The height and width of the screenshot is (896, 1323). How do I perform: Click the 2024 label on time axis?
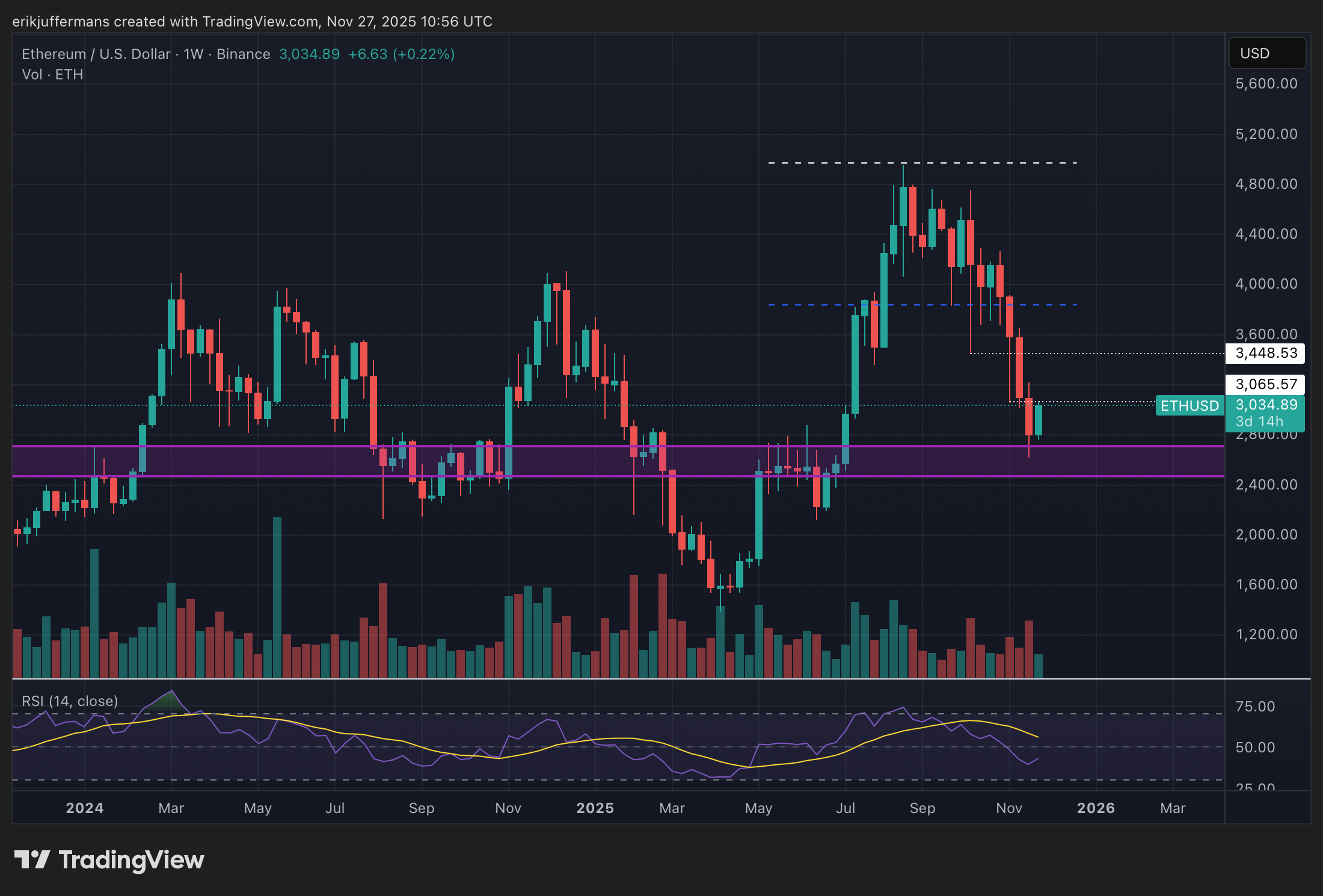(x=84, y=808)
